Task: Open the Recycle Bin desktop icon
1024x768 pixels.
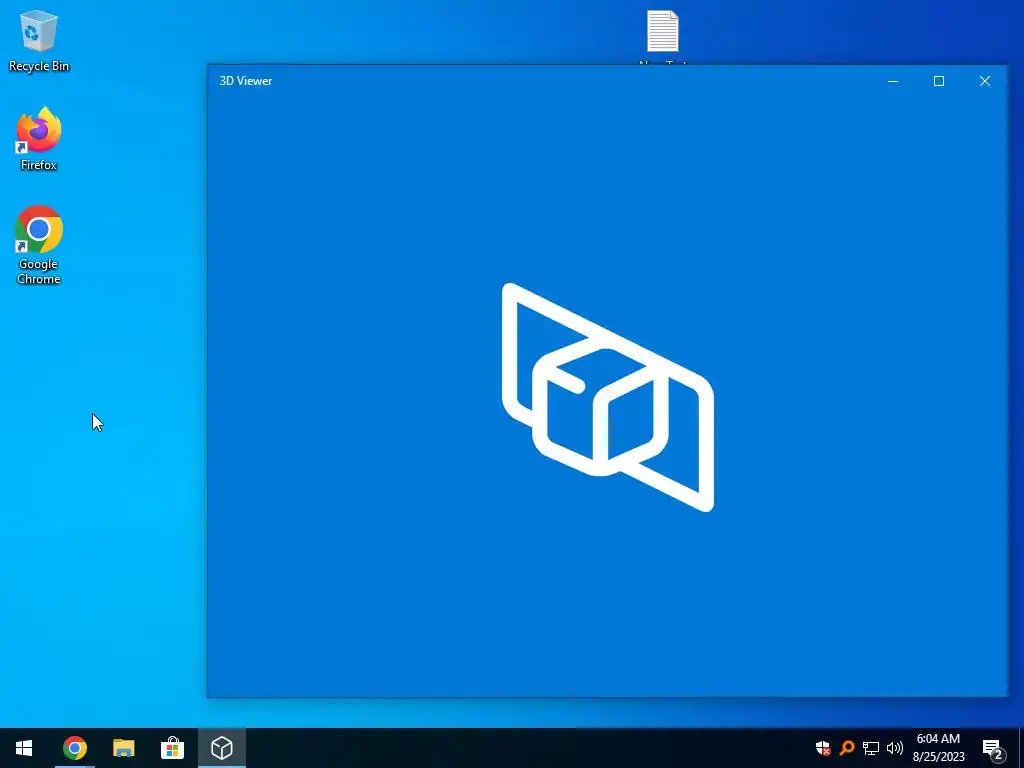Action: (39, 40)
